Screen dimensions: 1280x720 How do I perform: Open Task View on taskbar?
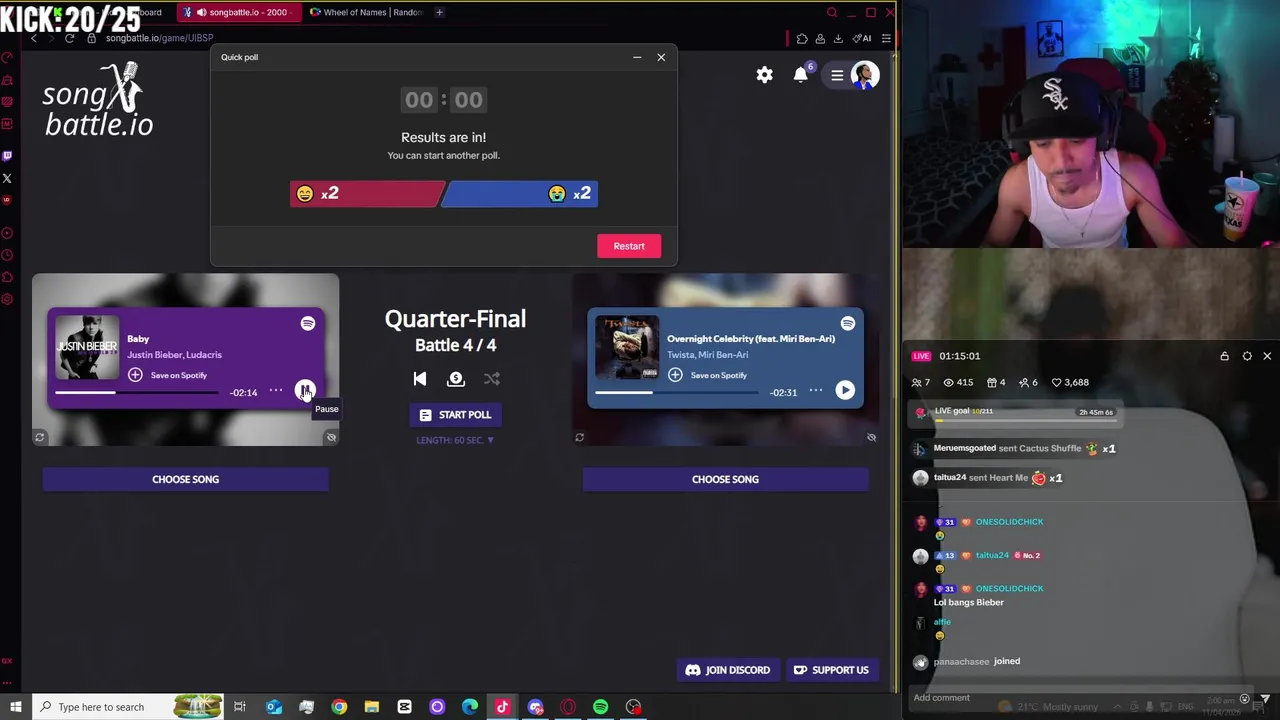point(240,707)
